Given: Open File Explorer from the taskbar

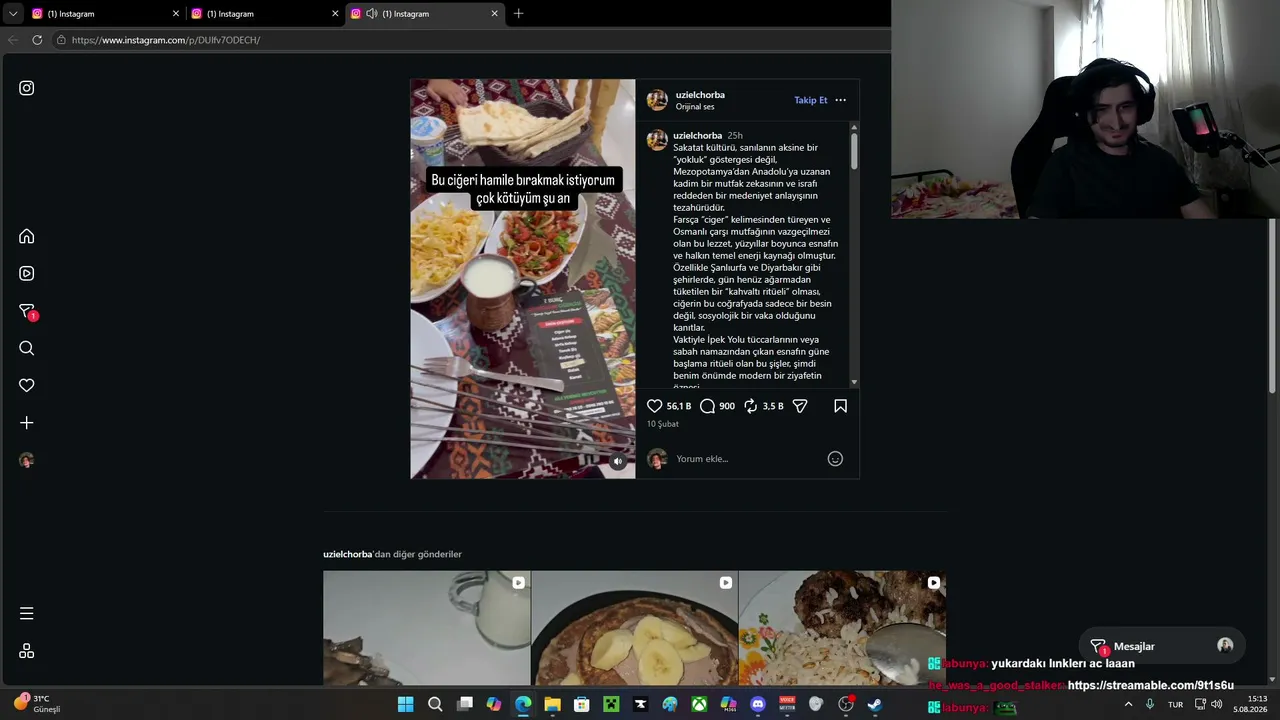Looking at the screenshot, I should point(552,704).
